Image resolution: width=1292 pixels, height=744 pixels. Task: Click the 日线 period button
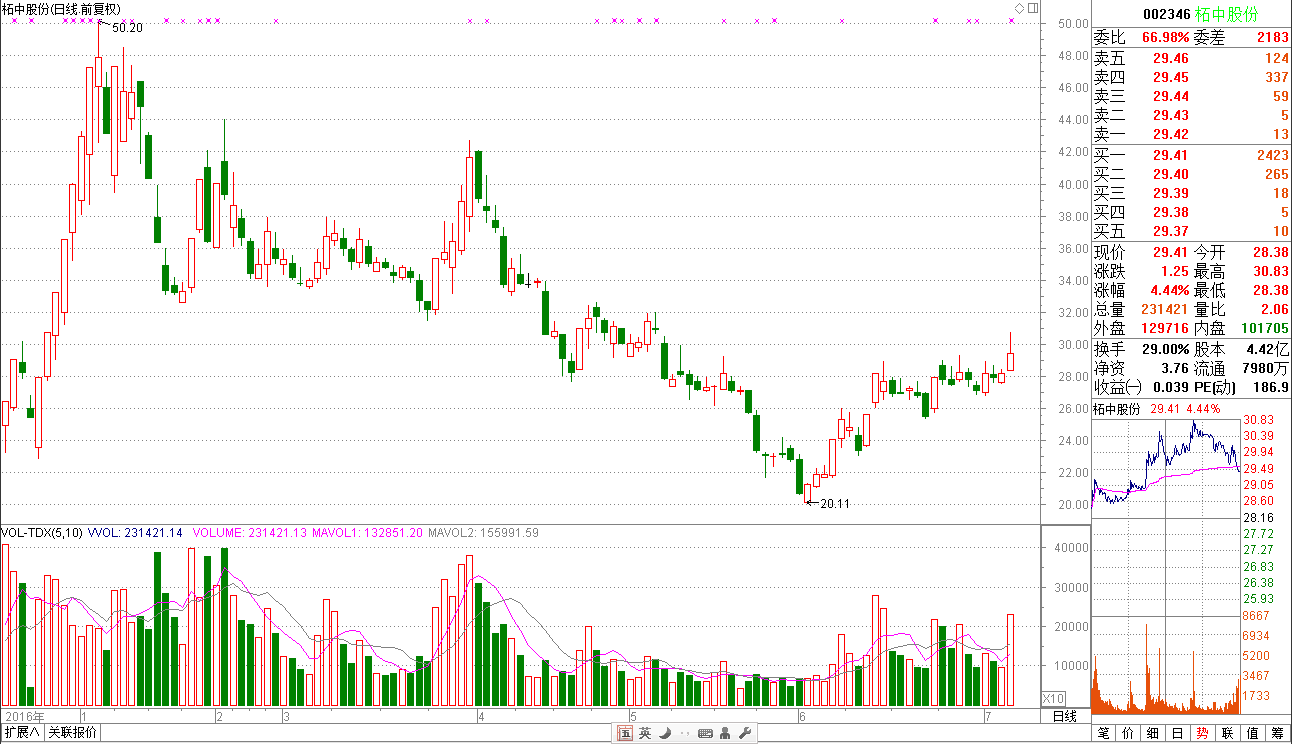click(1065, 716)
